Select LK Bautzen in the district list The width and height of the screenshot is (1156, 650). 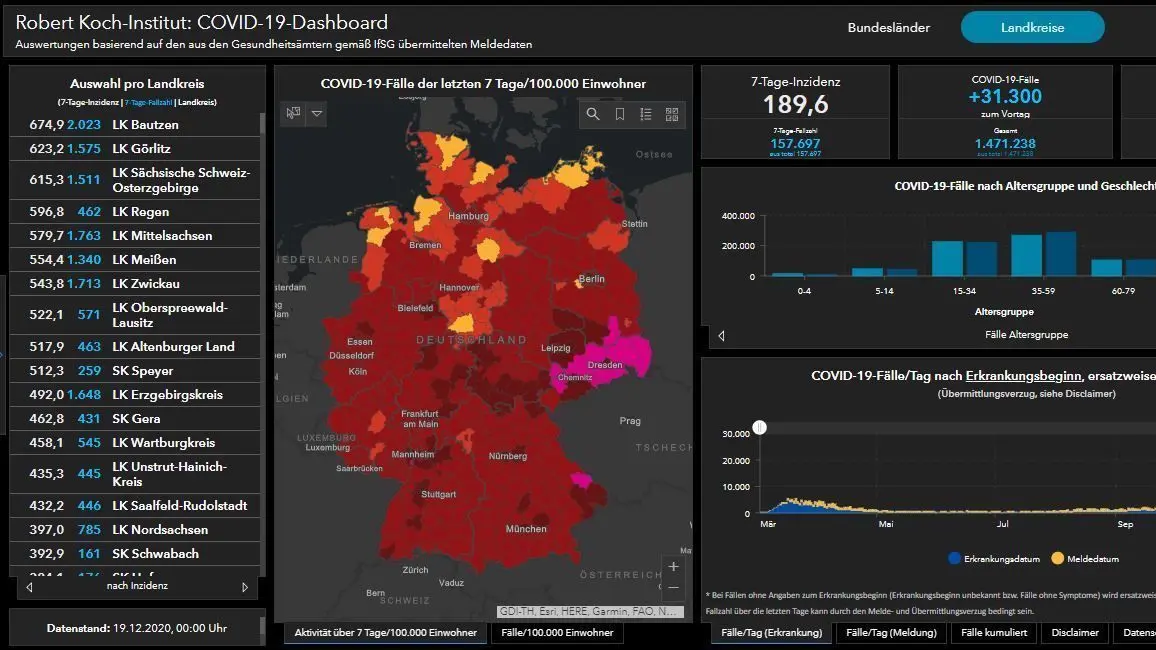[135, 125]
